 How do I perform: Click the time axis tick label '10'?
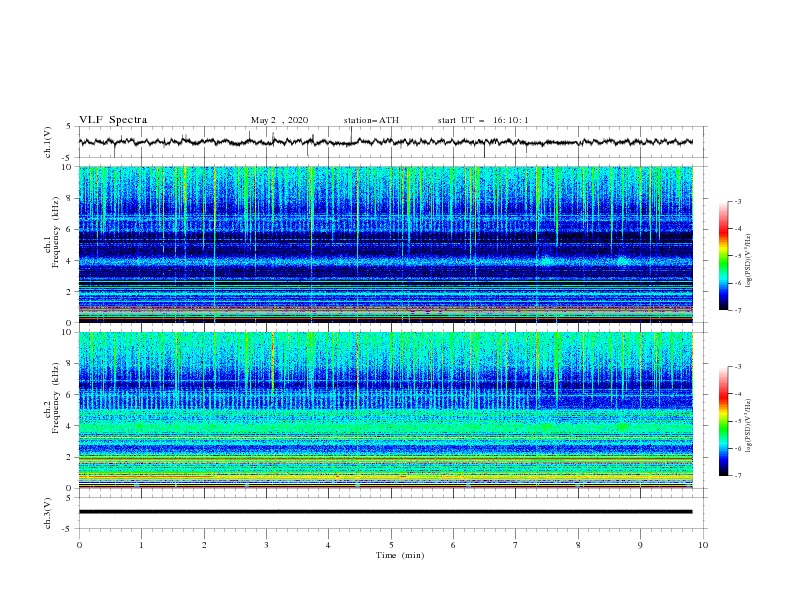coord(703,545)
